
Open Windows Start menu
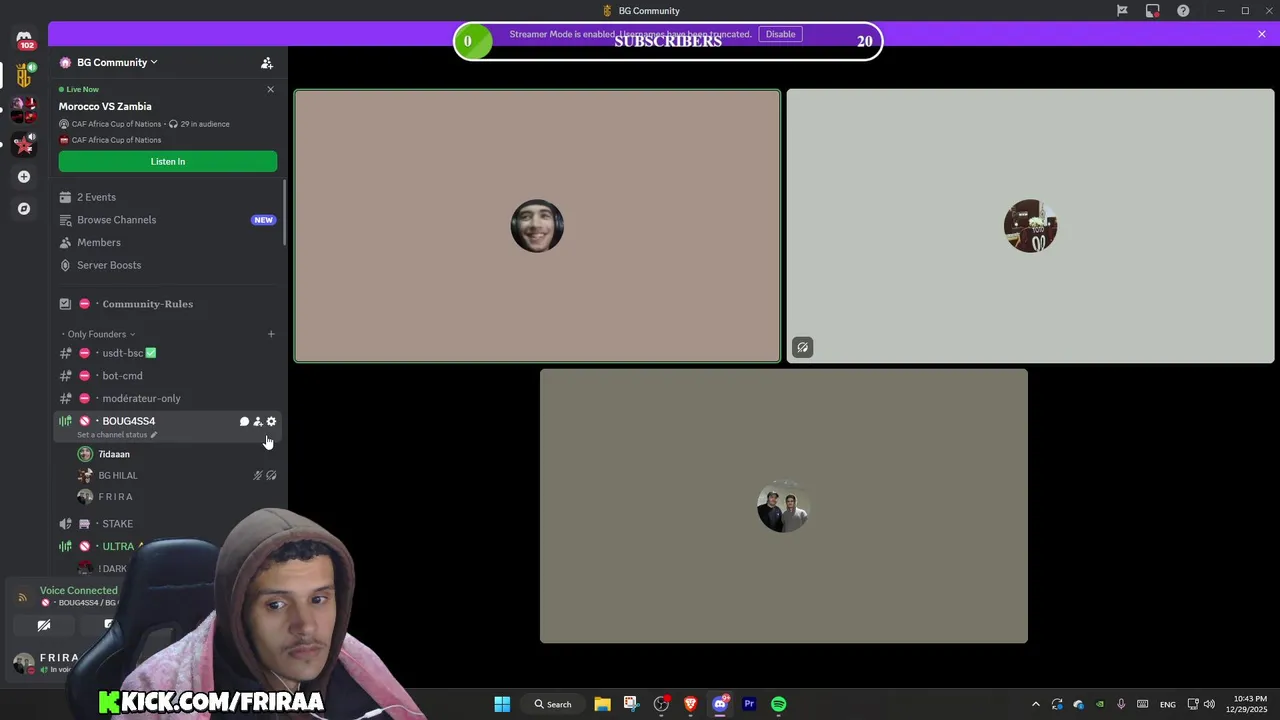[x=502, y=704]
